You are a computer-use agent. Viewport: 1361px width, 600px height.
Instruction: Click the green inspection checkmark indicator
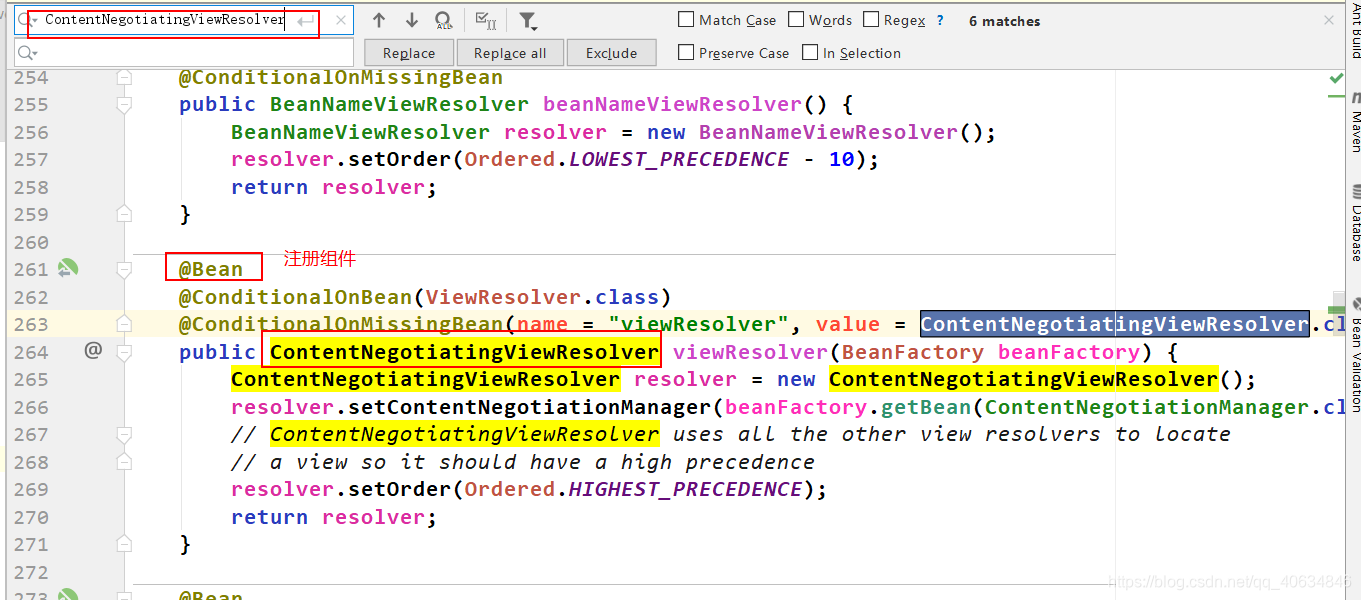click(1336, 78)
